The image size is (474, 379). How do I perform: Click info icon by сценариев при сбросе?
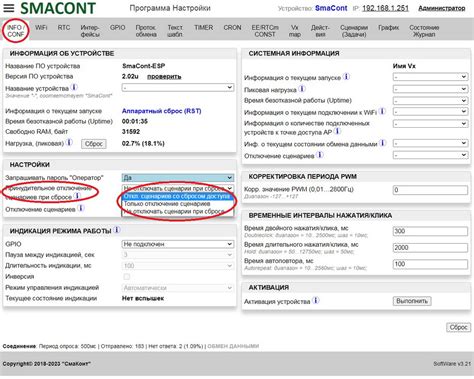[77, 196]
